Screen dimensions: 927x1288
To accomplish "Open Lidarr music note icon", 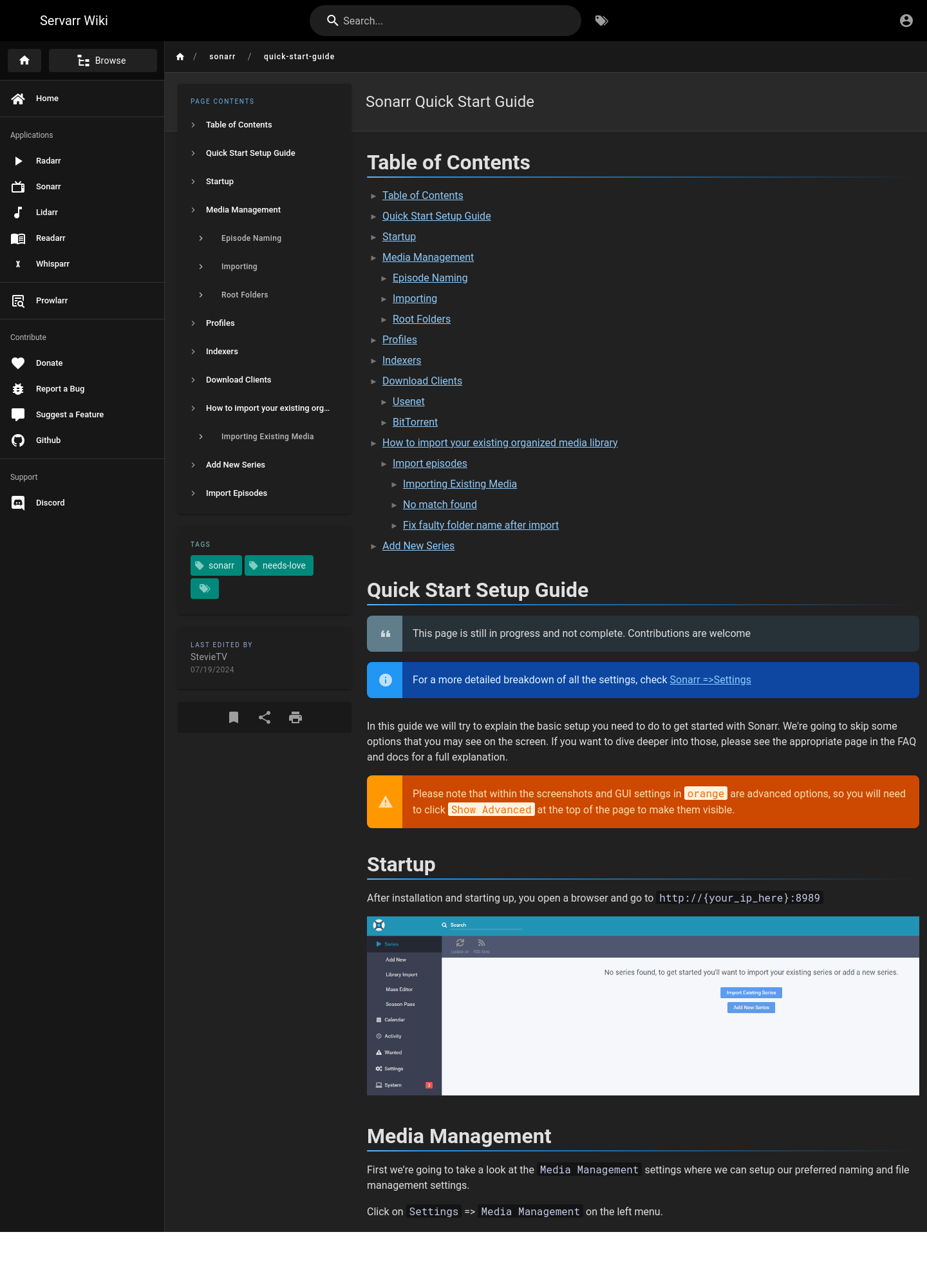I will click(x=18, y=213).
